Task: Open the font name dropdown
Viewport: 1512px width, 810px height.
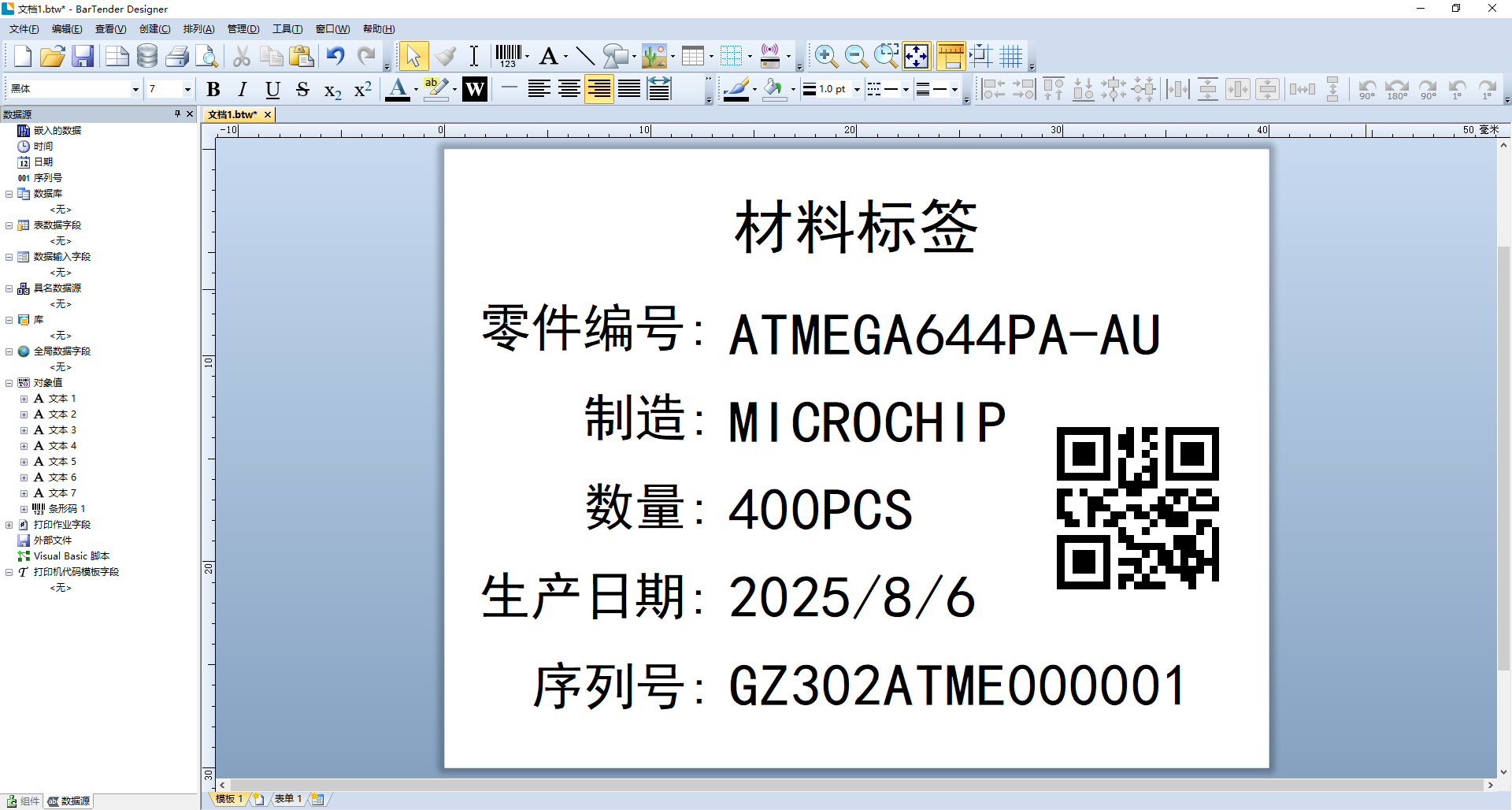Action: 135,89
